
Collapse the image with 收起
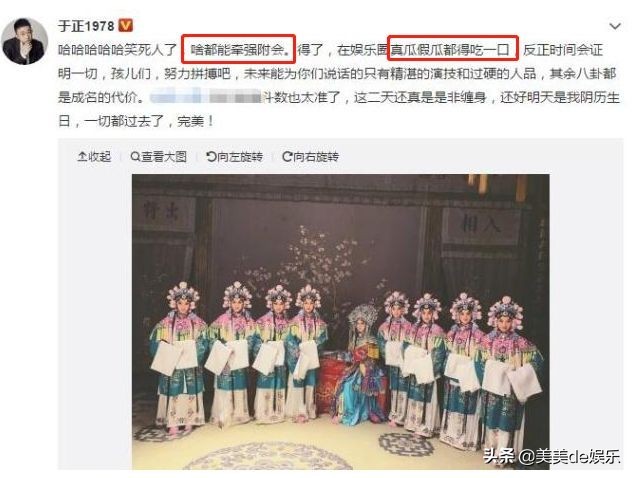click(94, 157)
